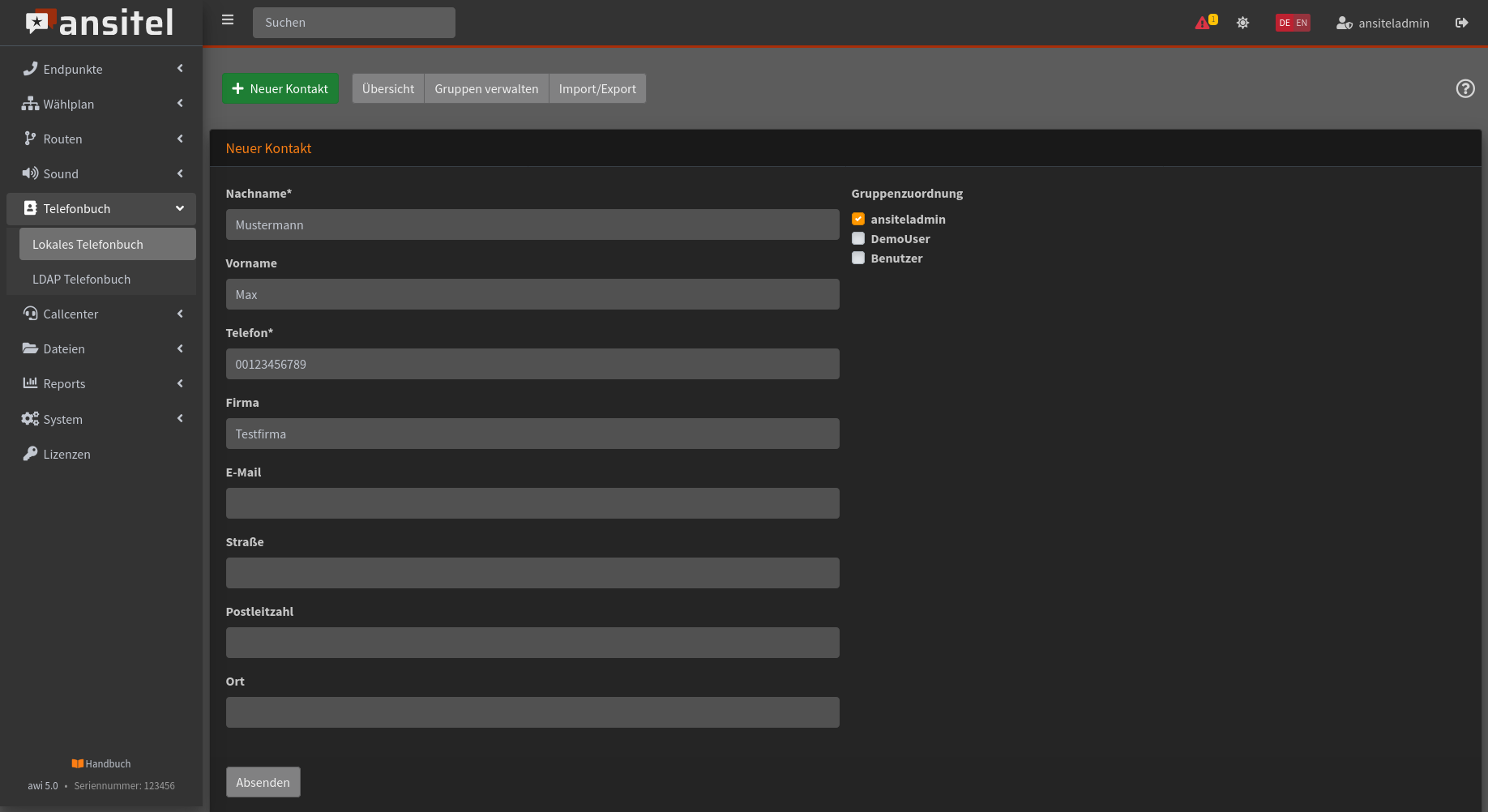Click the logout icon in the header
Viewport: 1488px width, 812px height.
(x=1461, y=23)
